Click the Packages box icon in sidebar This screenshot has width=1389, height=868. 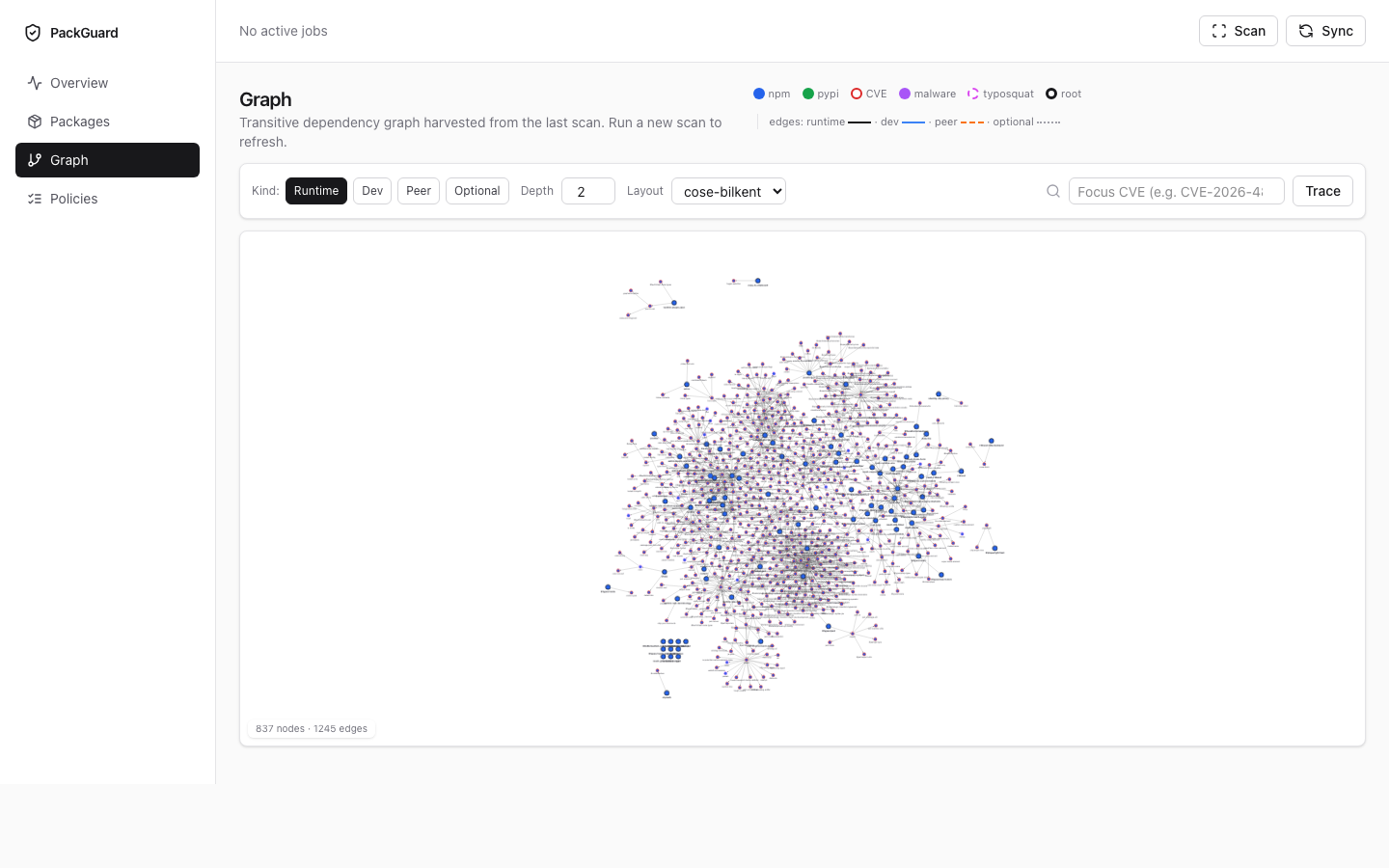35,122
